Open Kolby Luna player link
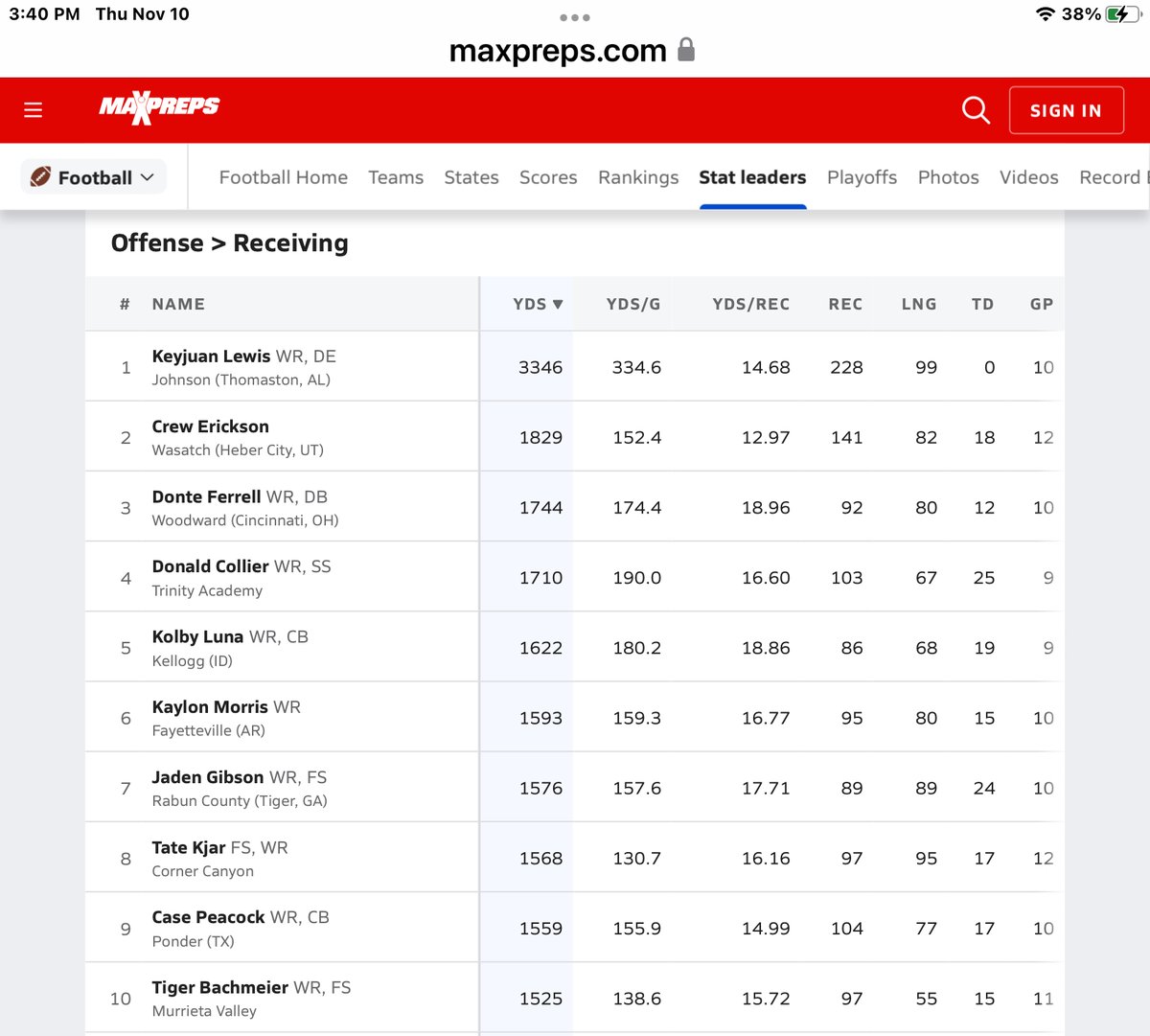The image size is (1150, 1036). (x=197, y=636)
